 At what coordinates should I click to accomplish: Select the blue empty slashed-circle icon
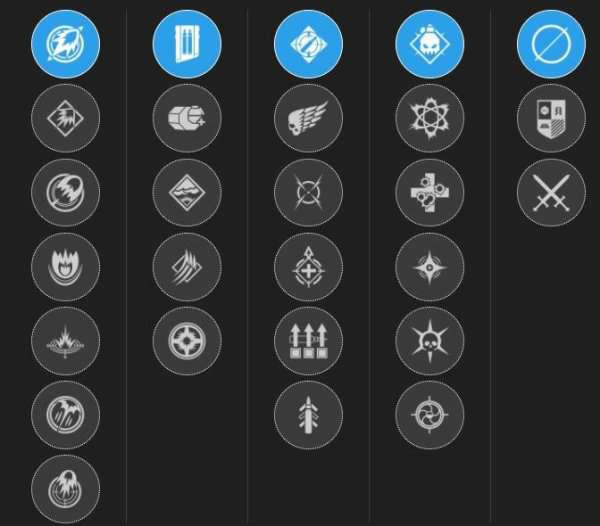(551, 44)
